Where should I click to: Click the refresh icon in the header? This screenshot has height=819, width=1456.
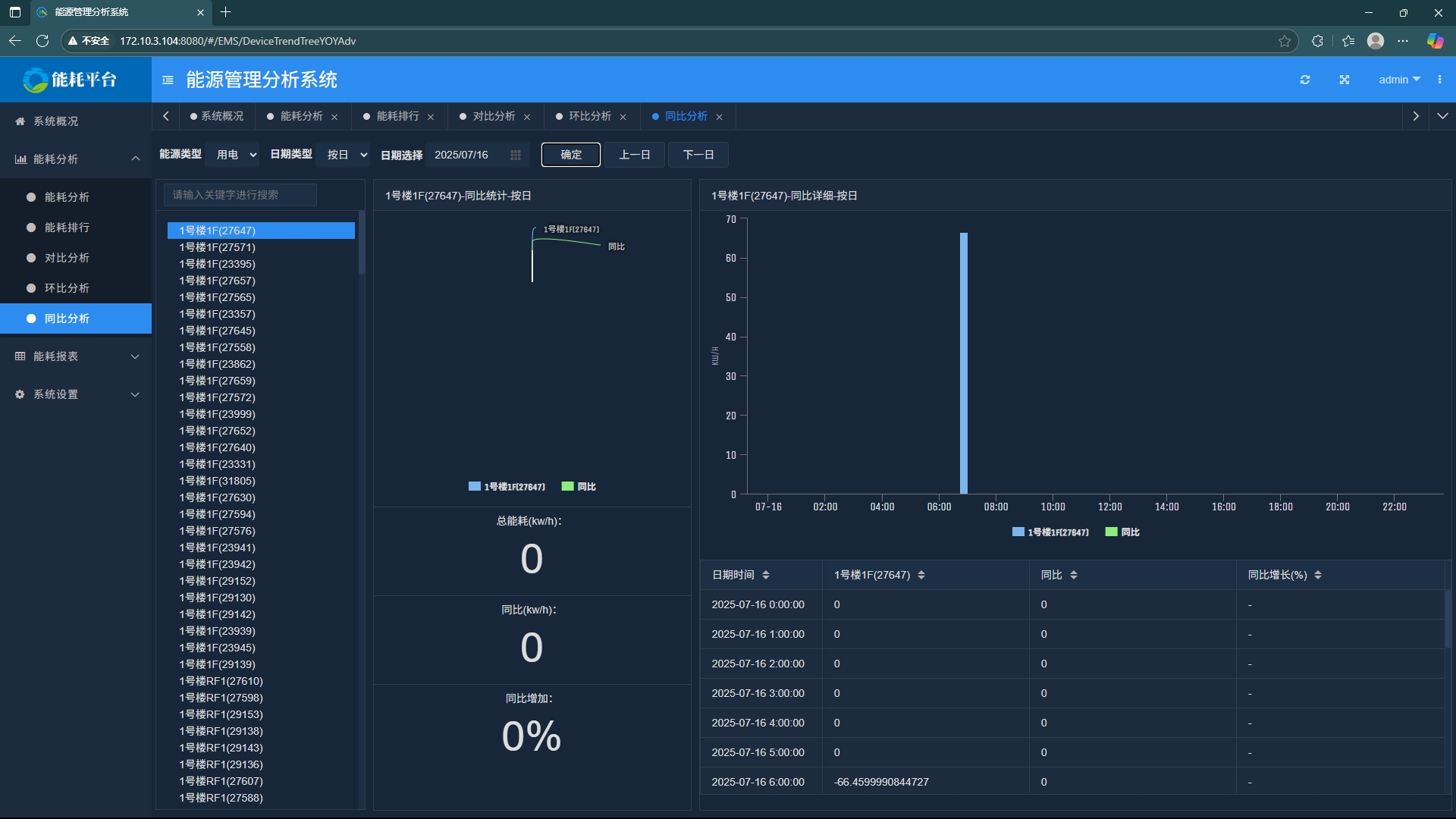pyautogui.click(x=1304, y=80)
